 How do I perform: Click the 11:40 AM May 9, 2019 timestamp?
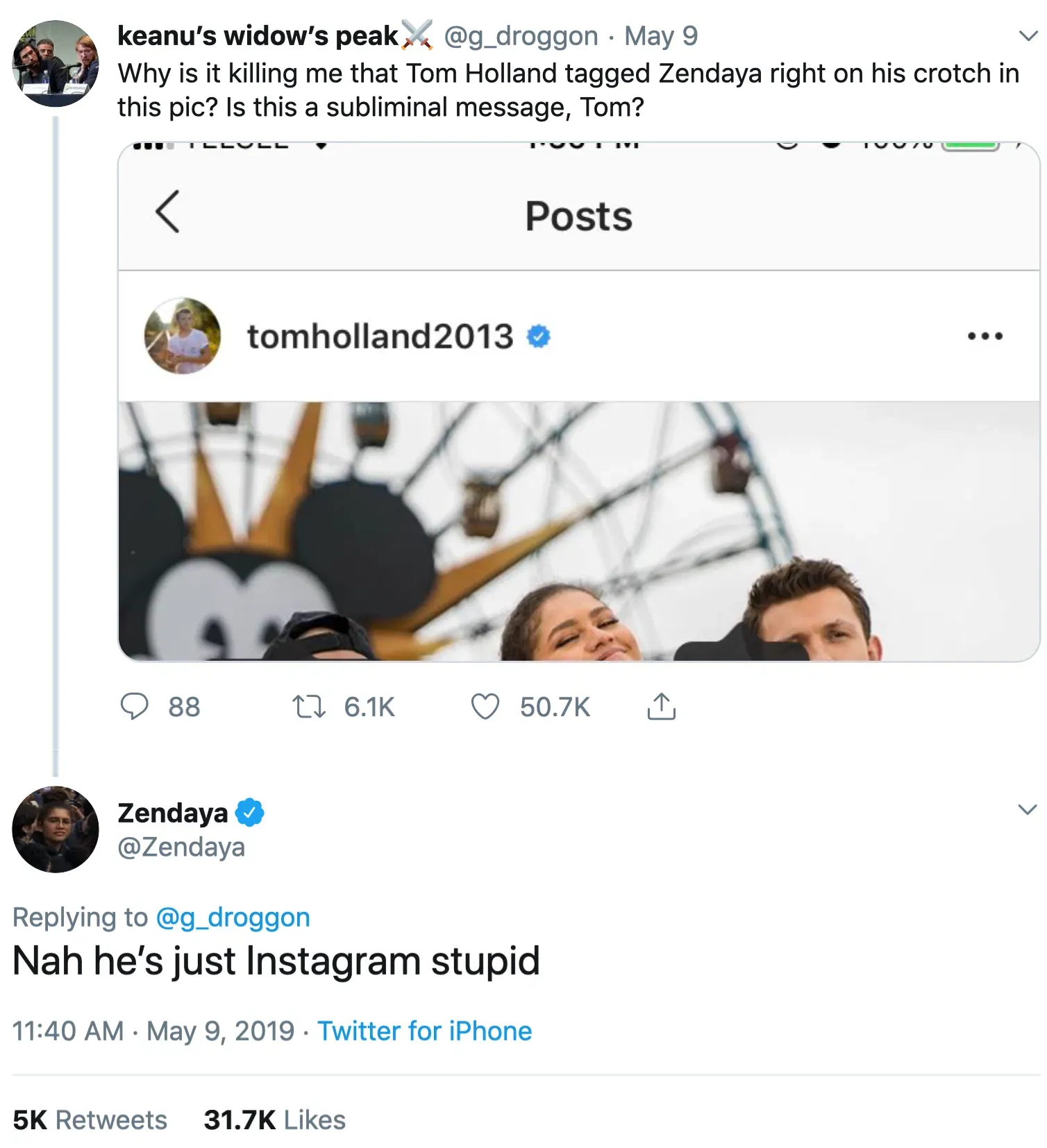pyautogui.click(x=153, y=1031)
